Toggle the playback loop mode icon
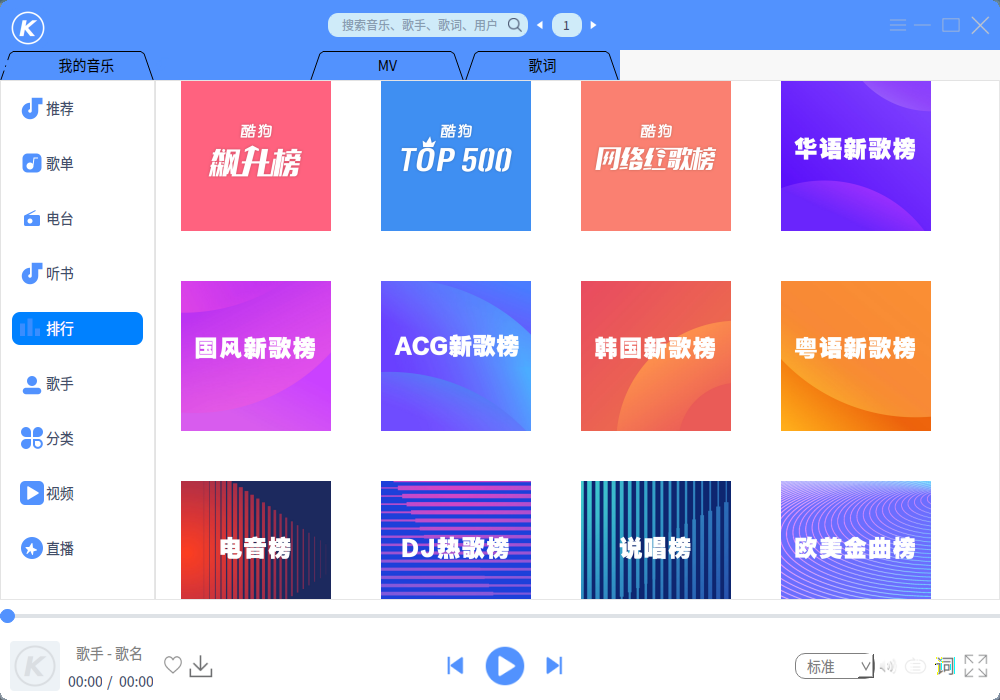Screen dimensions: 1000x700 915,667
